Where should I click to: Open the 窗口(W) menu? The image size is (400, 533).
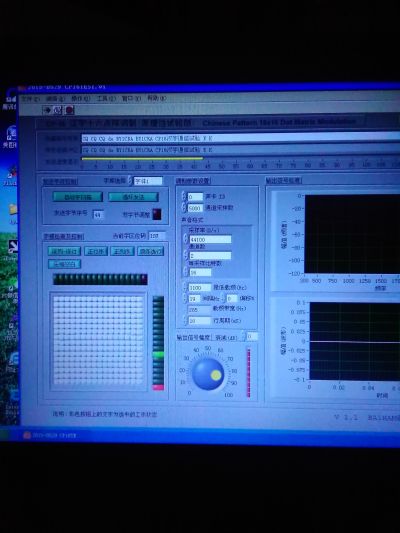coord(131,99)
